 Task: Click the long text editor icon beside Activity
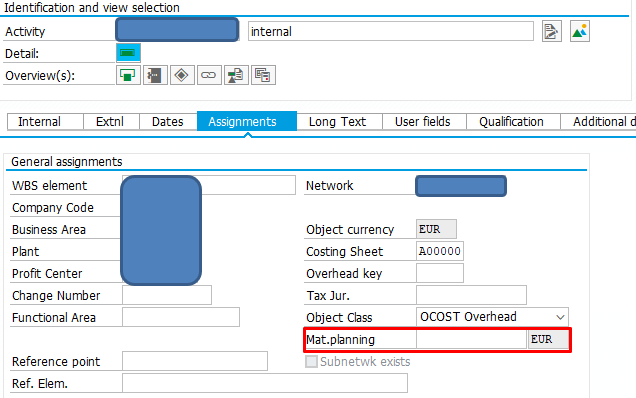click(x=552, y=31)
